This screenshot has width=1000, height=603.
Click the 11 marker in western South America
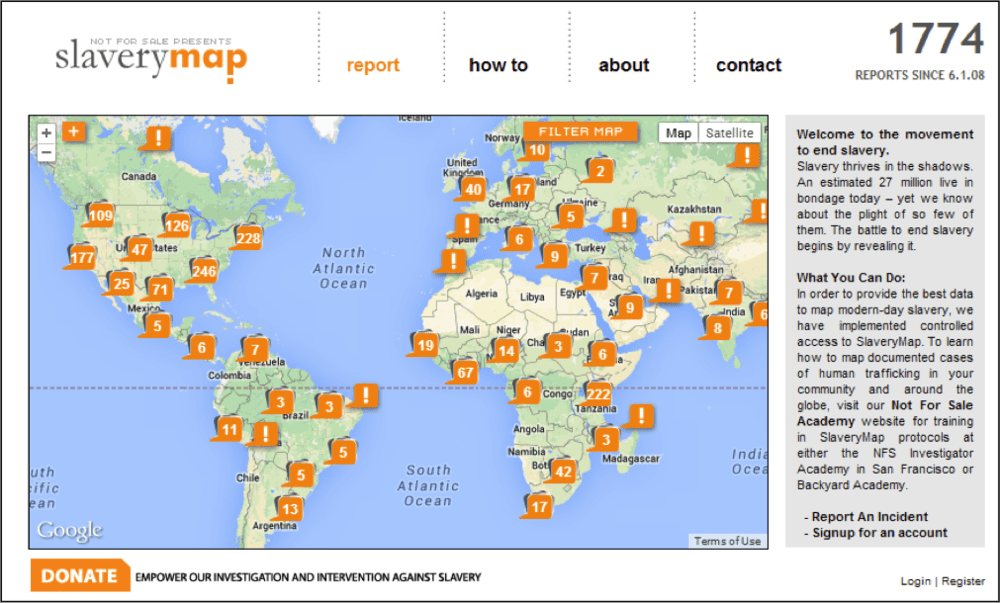[228, 429]
